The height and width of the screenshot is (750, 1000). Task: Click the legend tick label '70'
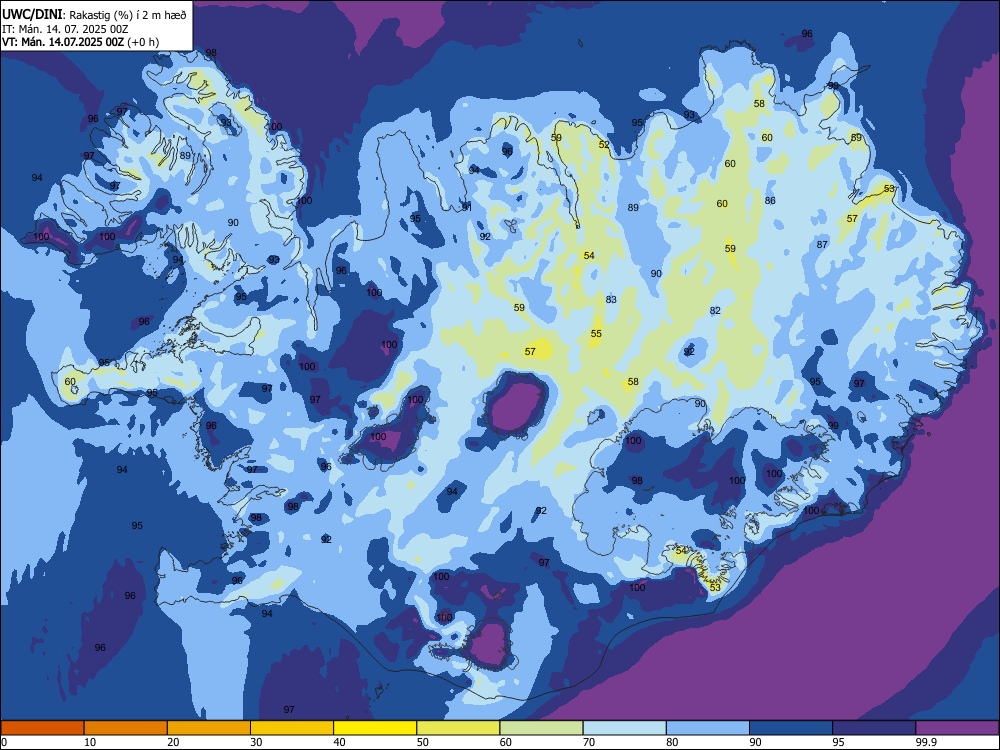click(x=589, y=742)
